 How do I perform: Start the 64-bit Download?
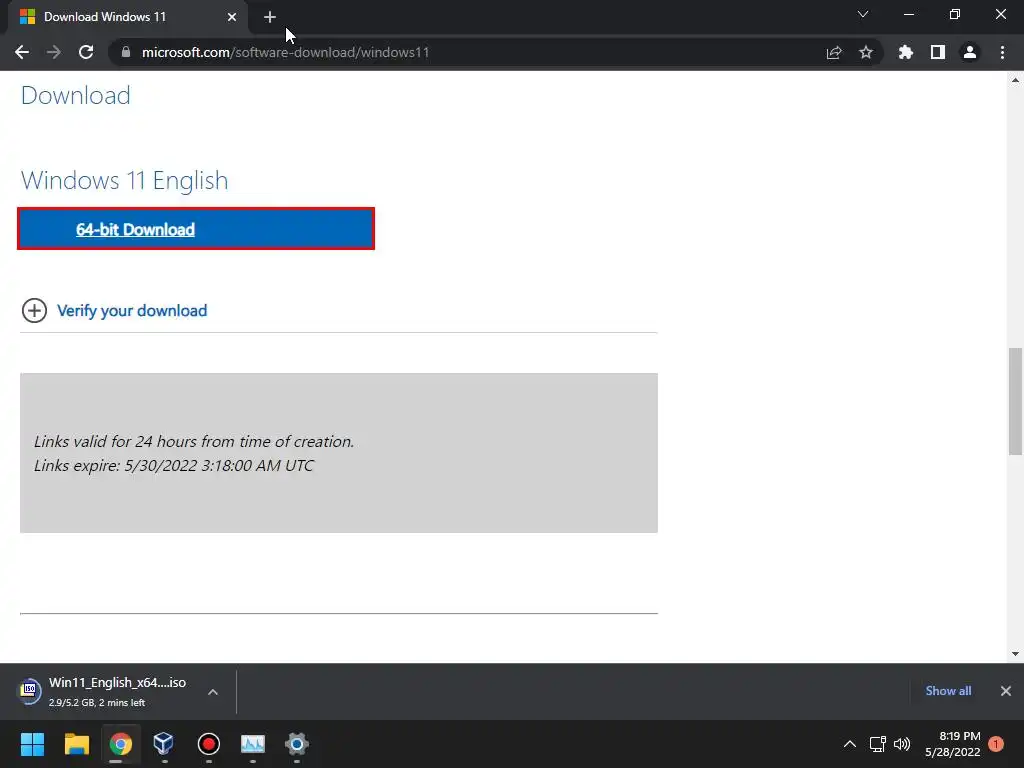(x=196, y=229)
